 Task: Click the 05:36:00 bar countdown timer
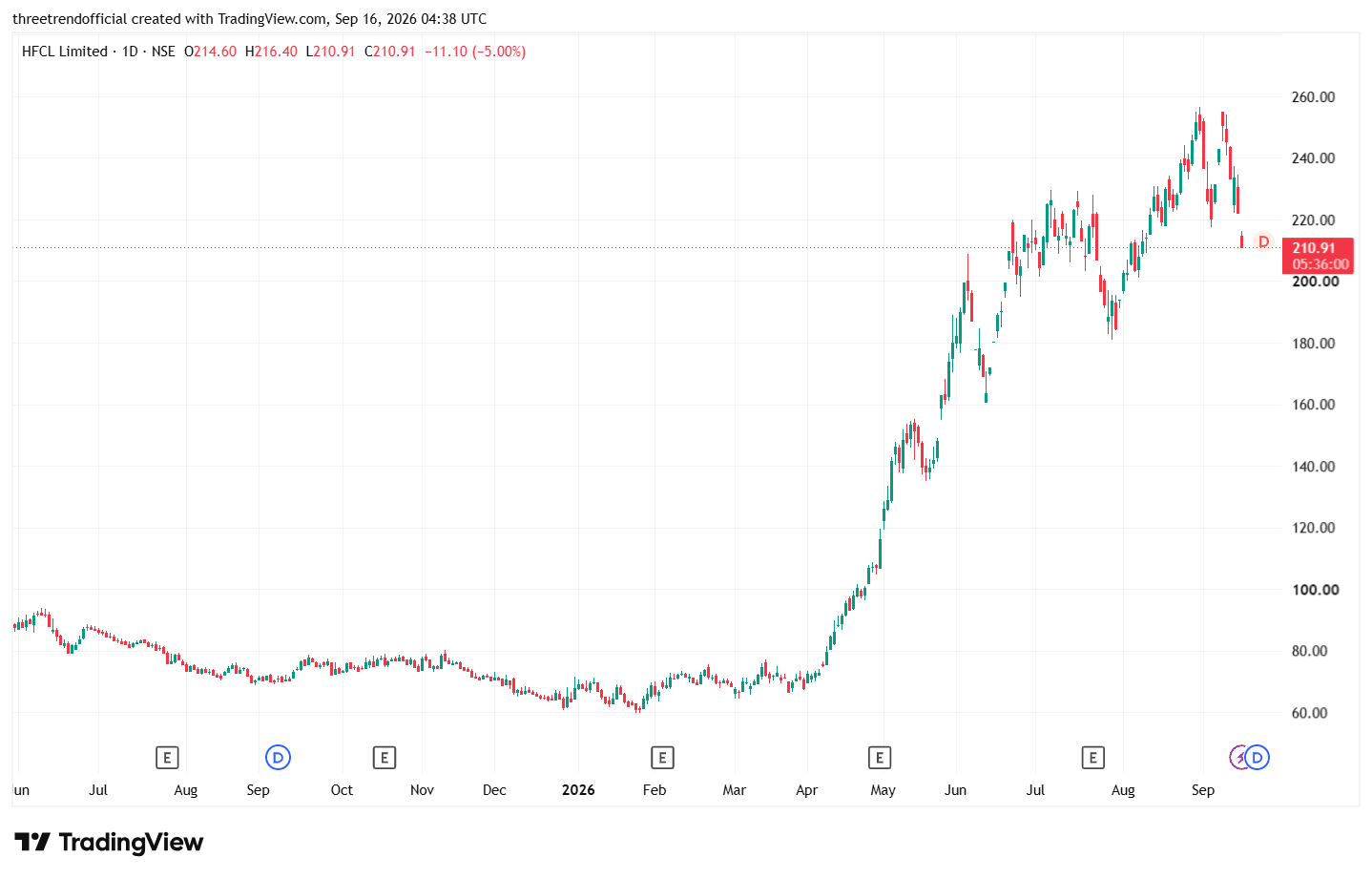[1320, 264]
